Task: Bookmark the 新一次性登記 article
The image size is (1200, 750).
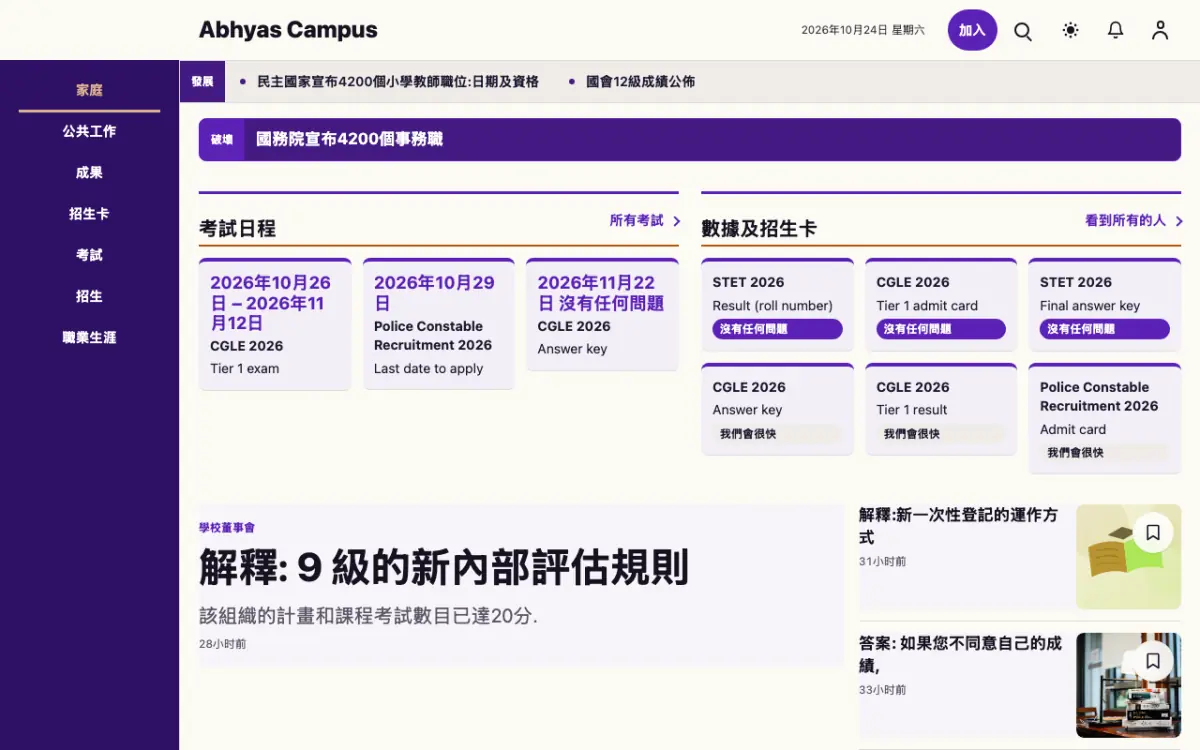Action: tap(1153, 533)
